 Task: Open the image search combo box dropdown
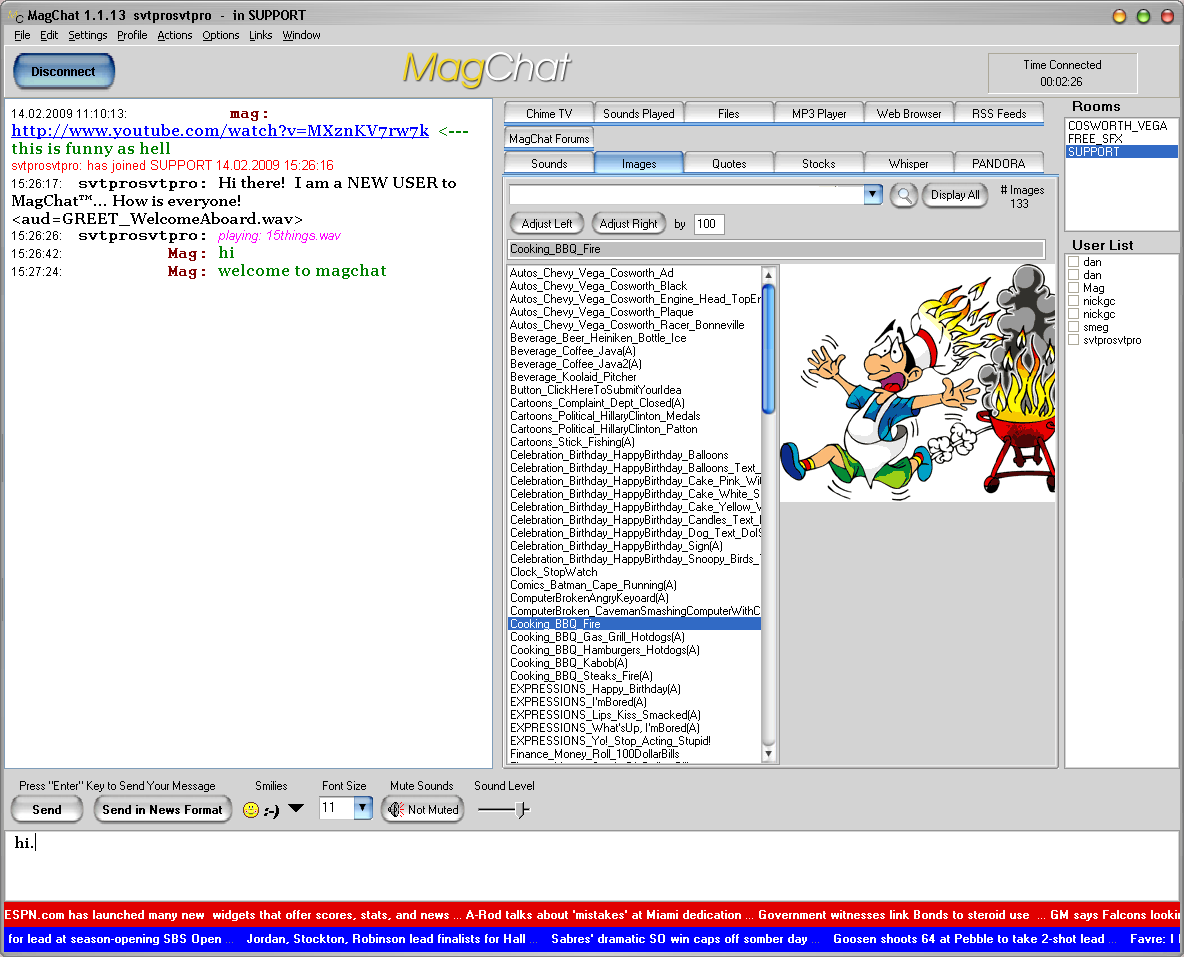coord(872,195)
